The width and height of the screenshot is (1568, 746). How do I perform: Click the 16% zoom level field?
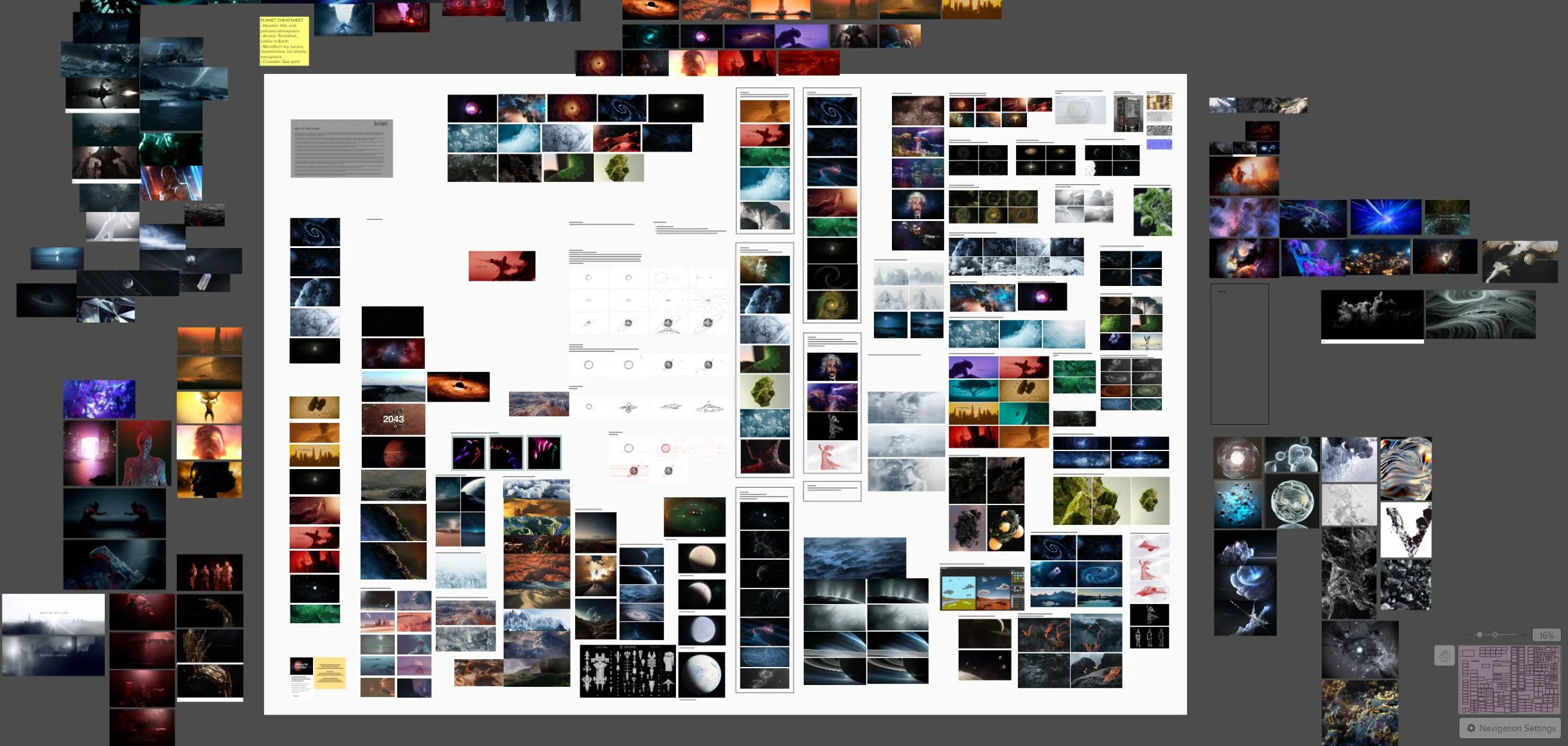click(1546, 635)
